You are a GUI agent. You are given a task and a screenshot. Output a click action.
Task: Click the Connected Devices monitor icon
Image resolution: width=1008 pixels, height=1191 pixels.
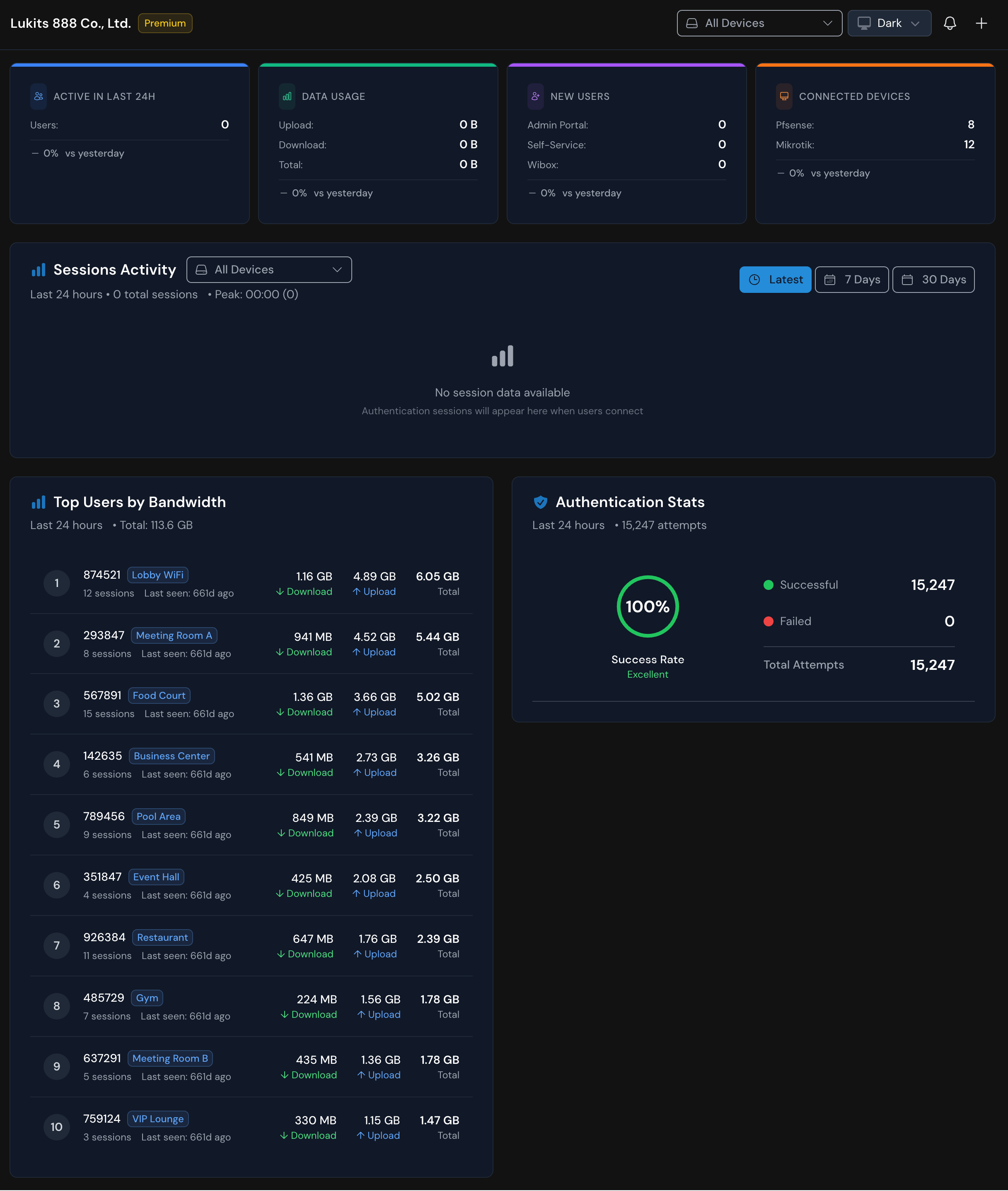click(783, 97)
